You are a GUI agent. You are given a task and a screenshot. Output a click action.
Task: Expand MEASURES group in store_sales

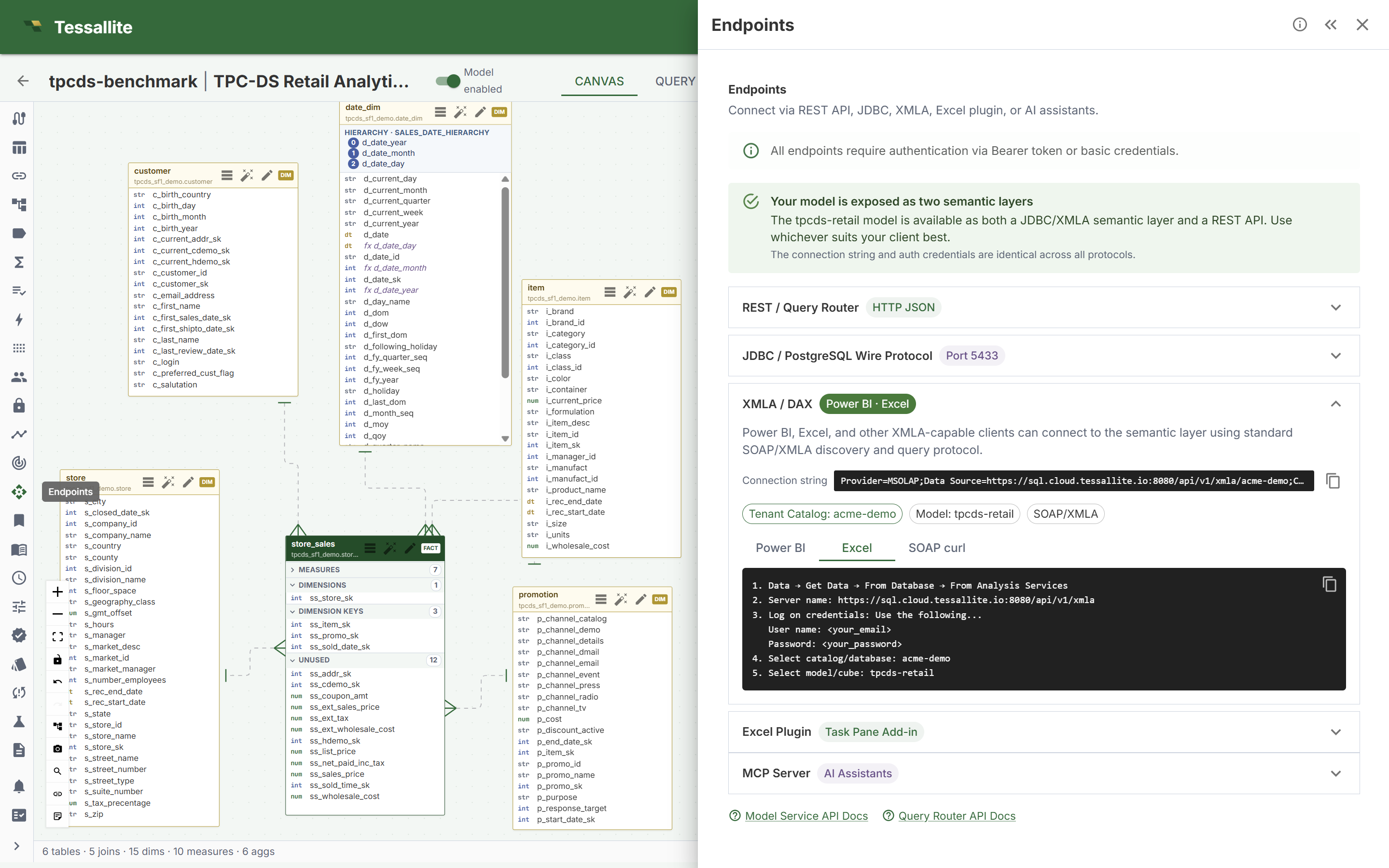pyautogui.click(x=365, y=569)
